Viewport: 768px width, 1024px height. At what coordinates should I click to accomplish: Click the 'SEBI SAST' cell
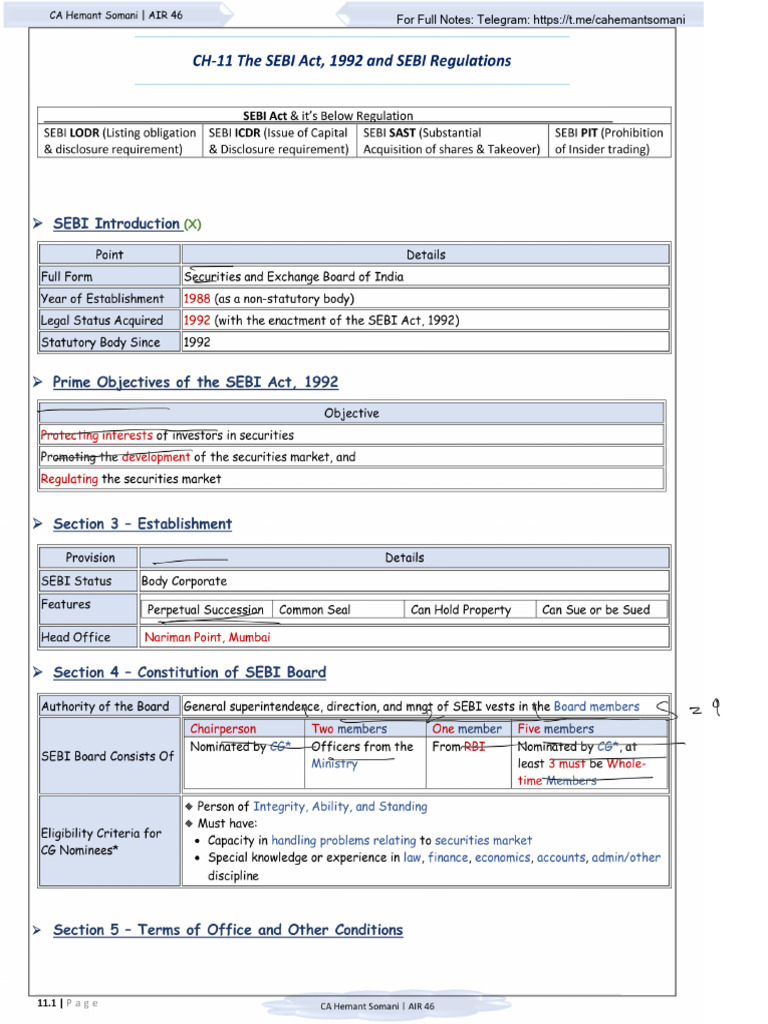[452, 141]
